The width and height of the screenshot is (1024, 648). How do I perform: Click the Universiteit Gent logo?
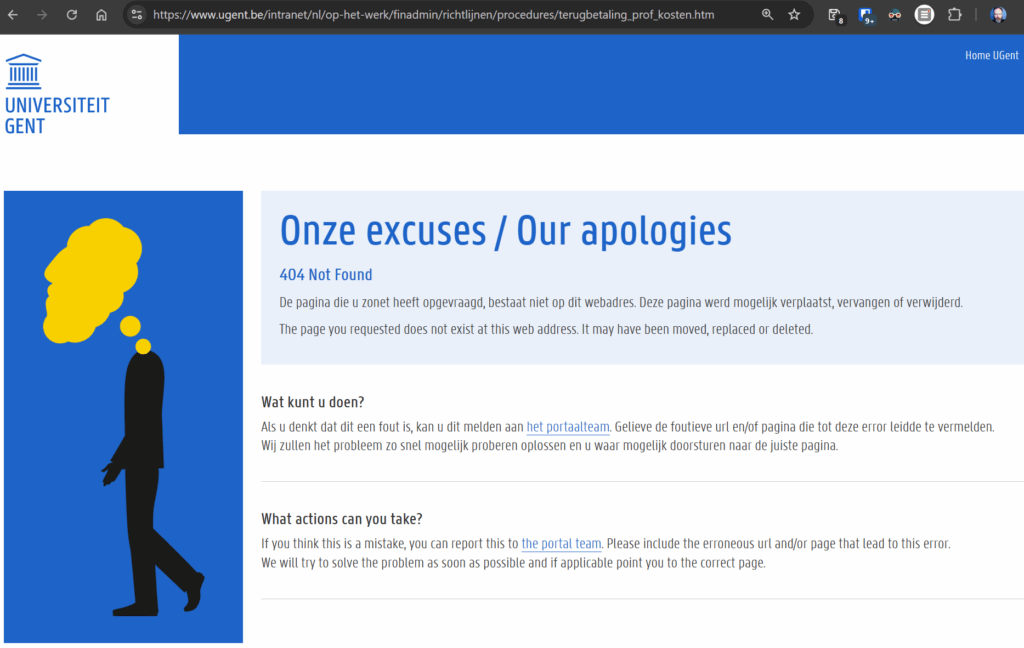(57, 94)
